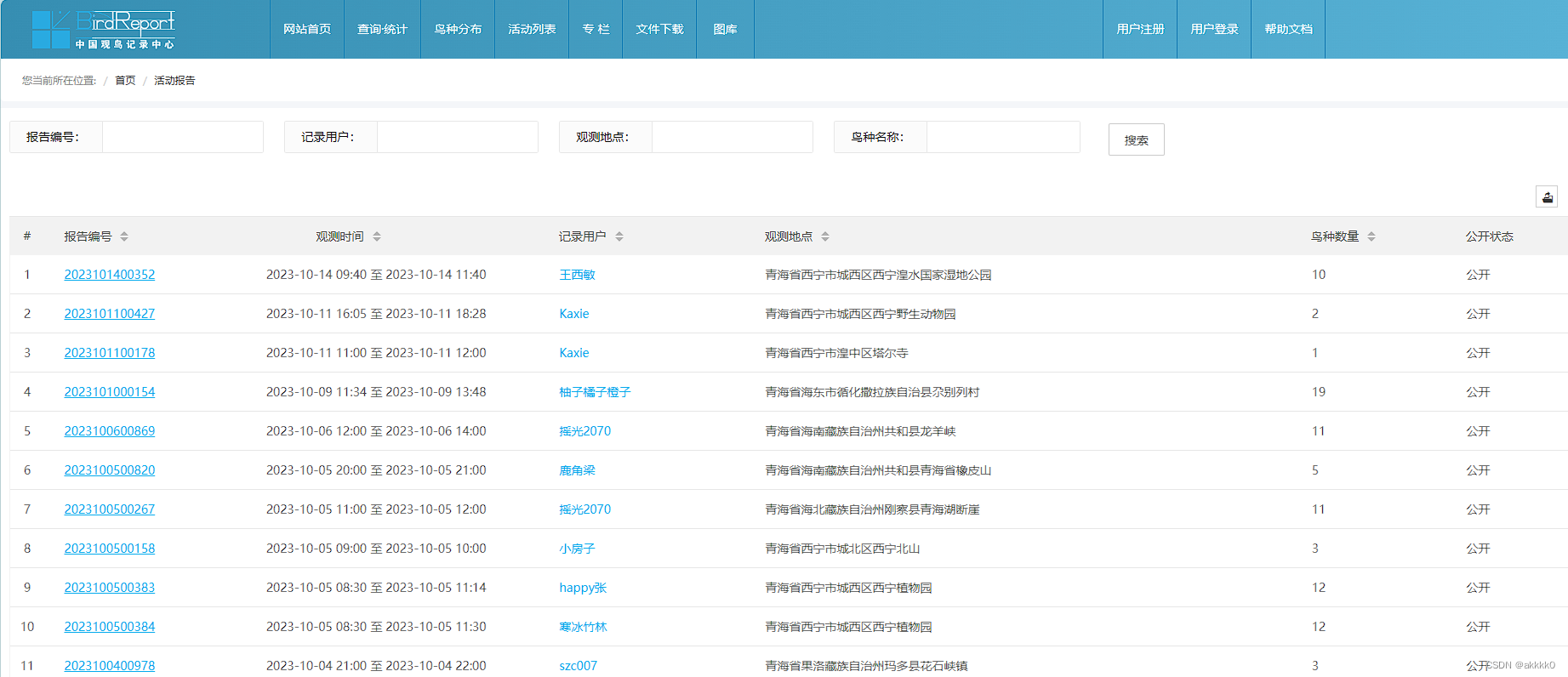
Task: Click the print/export icon above the table
Action: (1547, 197)
